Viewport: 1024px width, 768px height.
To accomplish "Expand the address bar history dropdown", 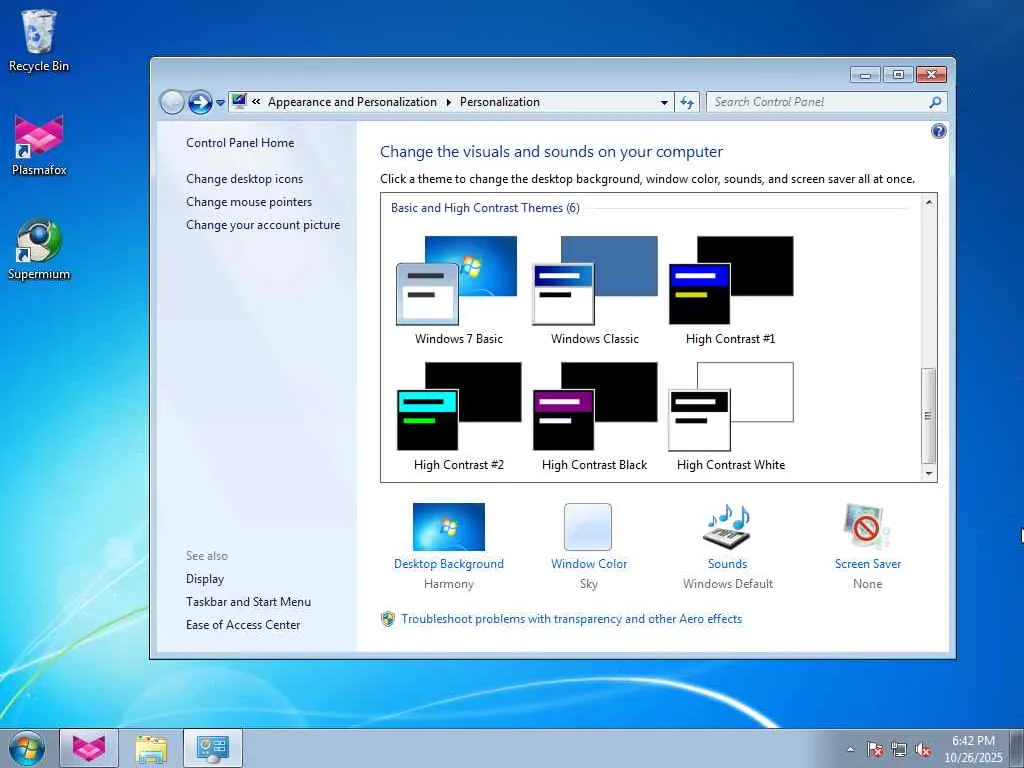I will coord(664,103).
